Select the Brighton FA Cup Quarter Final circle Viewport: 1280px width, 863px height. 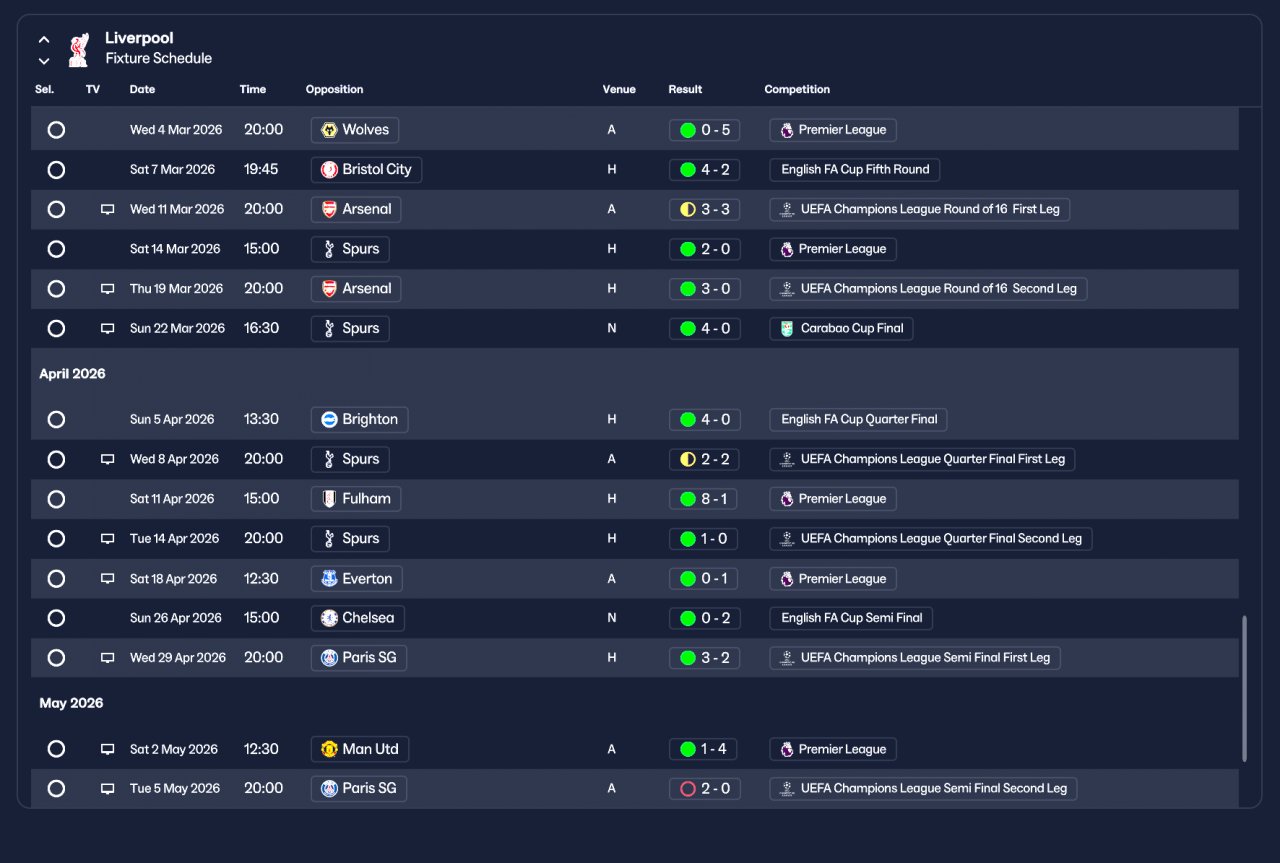click(56, 420)
